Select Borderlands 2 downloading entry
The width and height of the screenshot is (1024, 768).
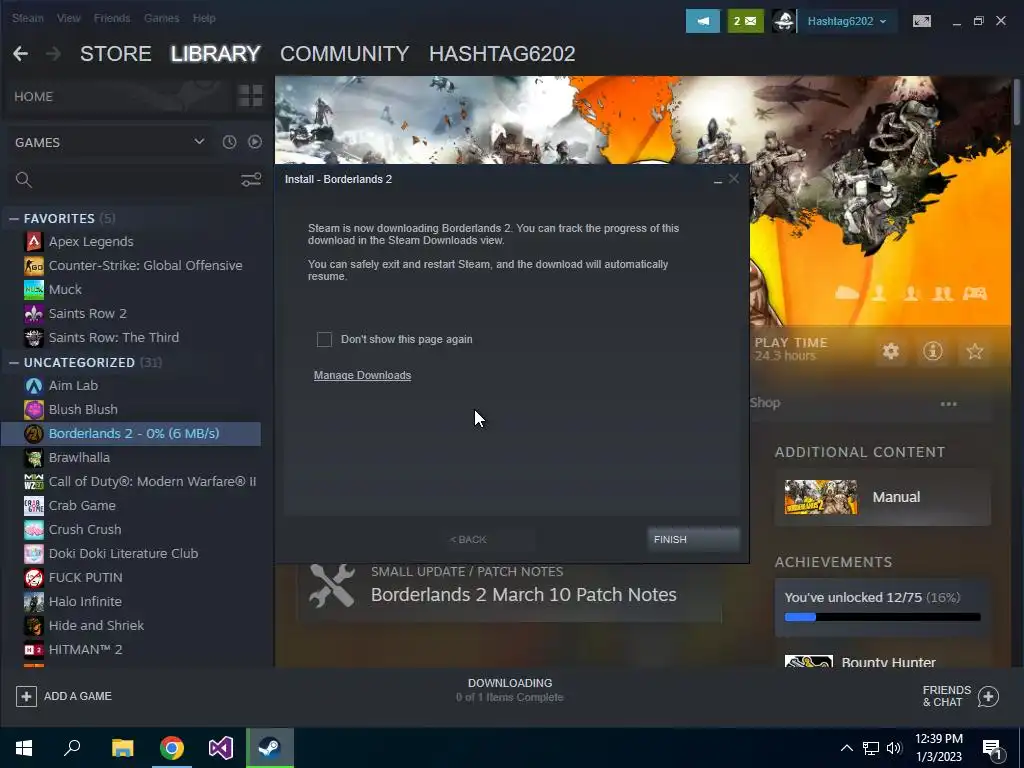pos(132,434)
